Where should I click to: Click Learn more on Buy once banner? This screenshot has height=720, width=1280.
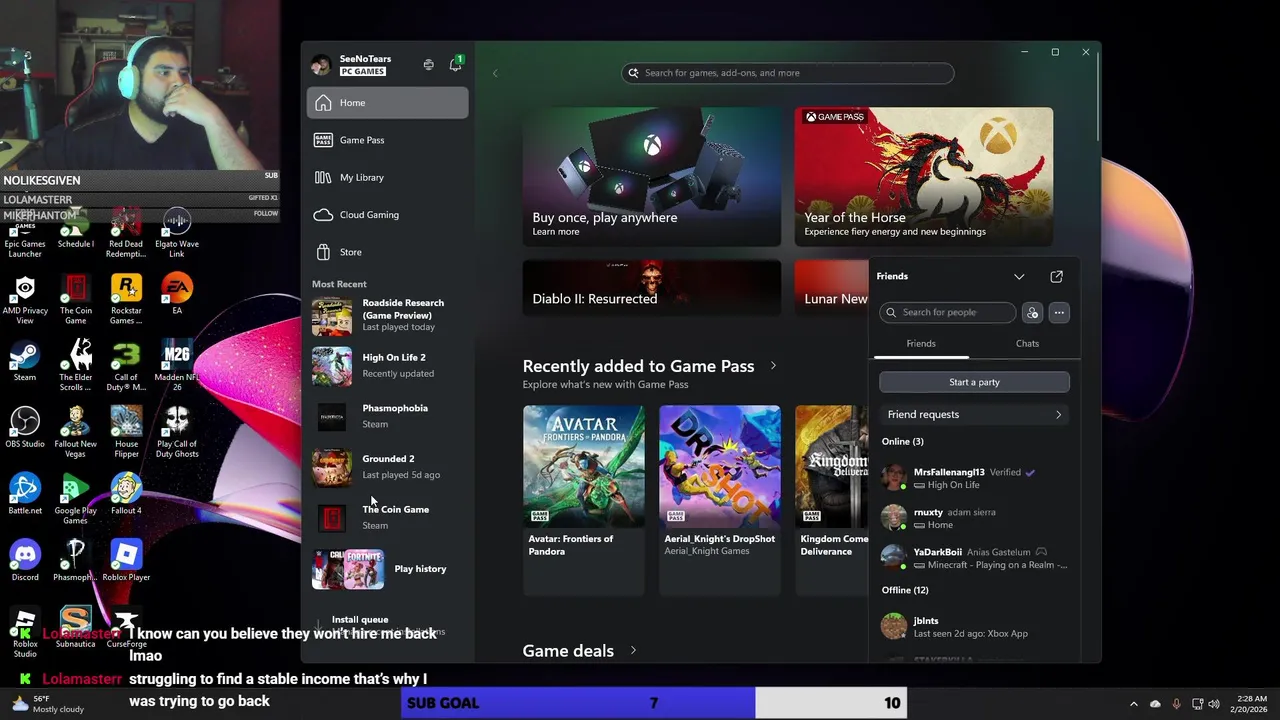pyautogui.click(x=556, y=232)
